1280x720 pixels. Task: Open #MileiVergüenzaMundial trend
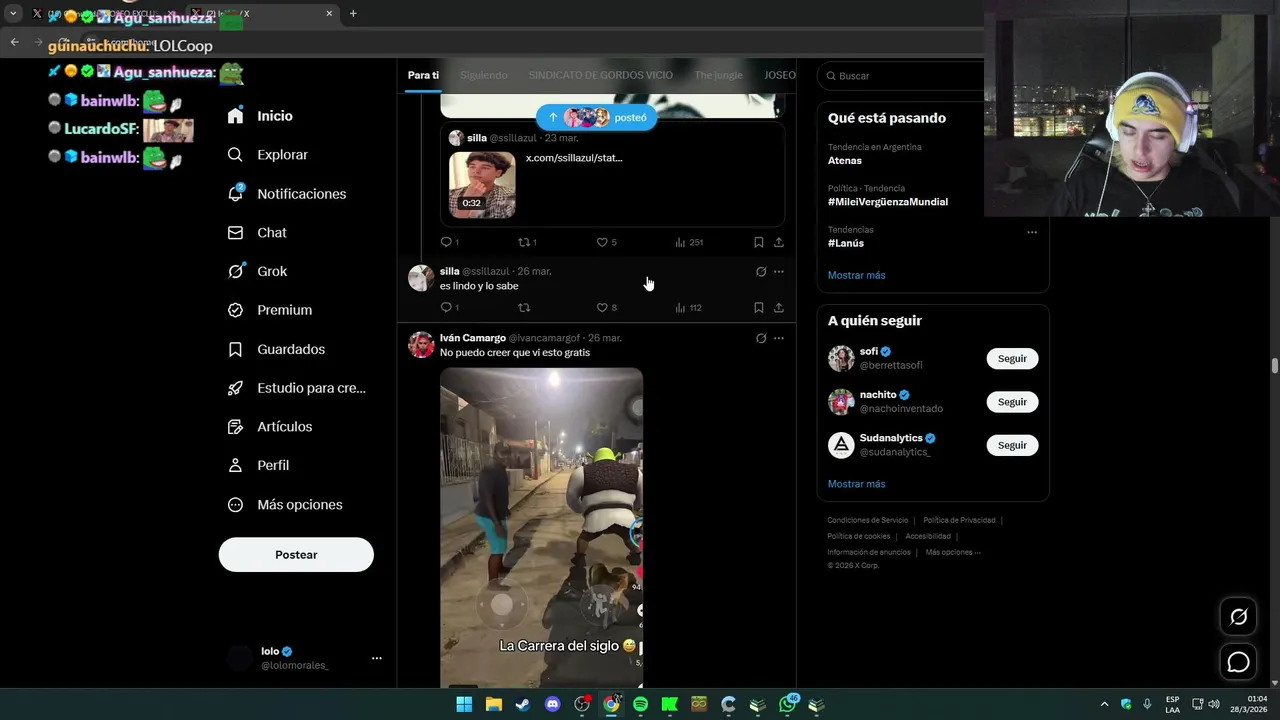tap(888, 202)
